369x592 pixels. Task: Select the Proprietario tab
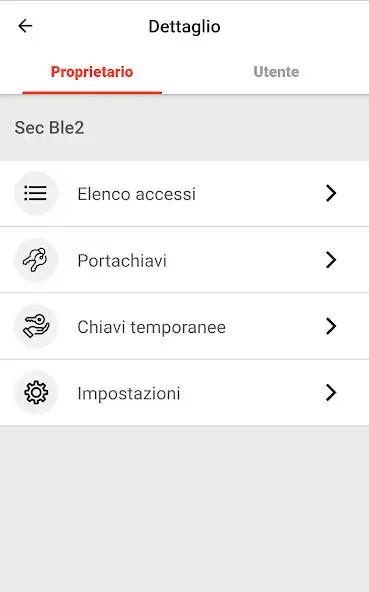click(92, 72)
